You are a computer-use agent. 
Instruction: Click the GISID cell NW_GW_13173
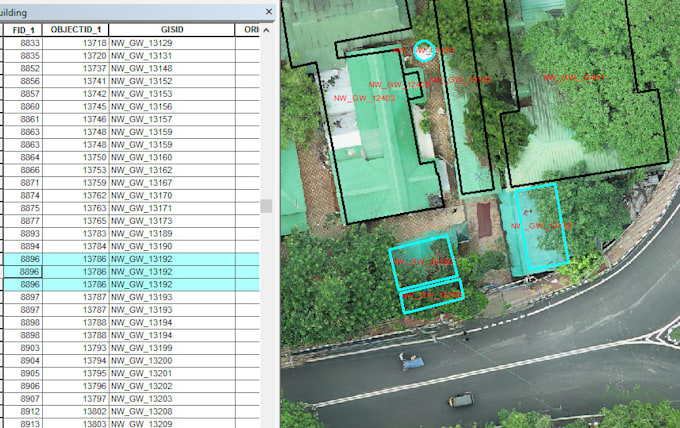[x=172, y=221]
